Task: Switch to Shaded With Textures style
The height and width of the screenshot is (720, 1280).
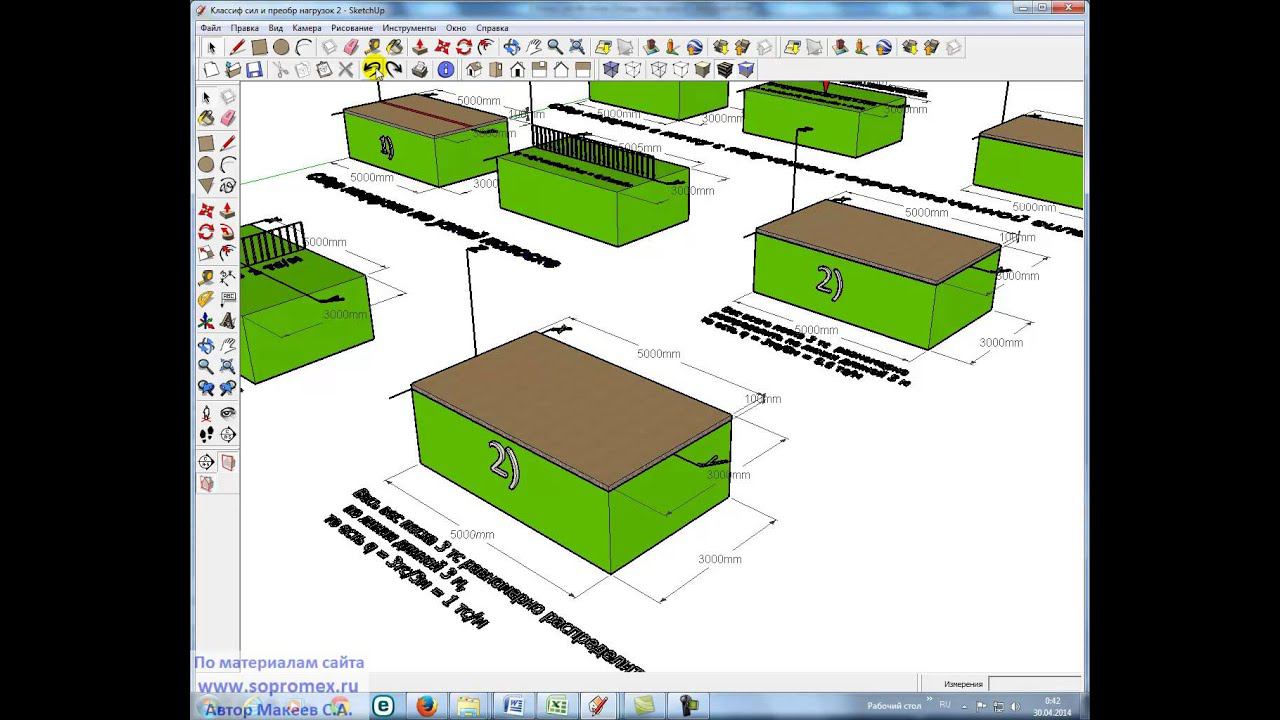Action: pos(725,69)
